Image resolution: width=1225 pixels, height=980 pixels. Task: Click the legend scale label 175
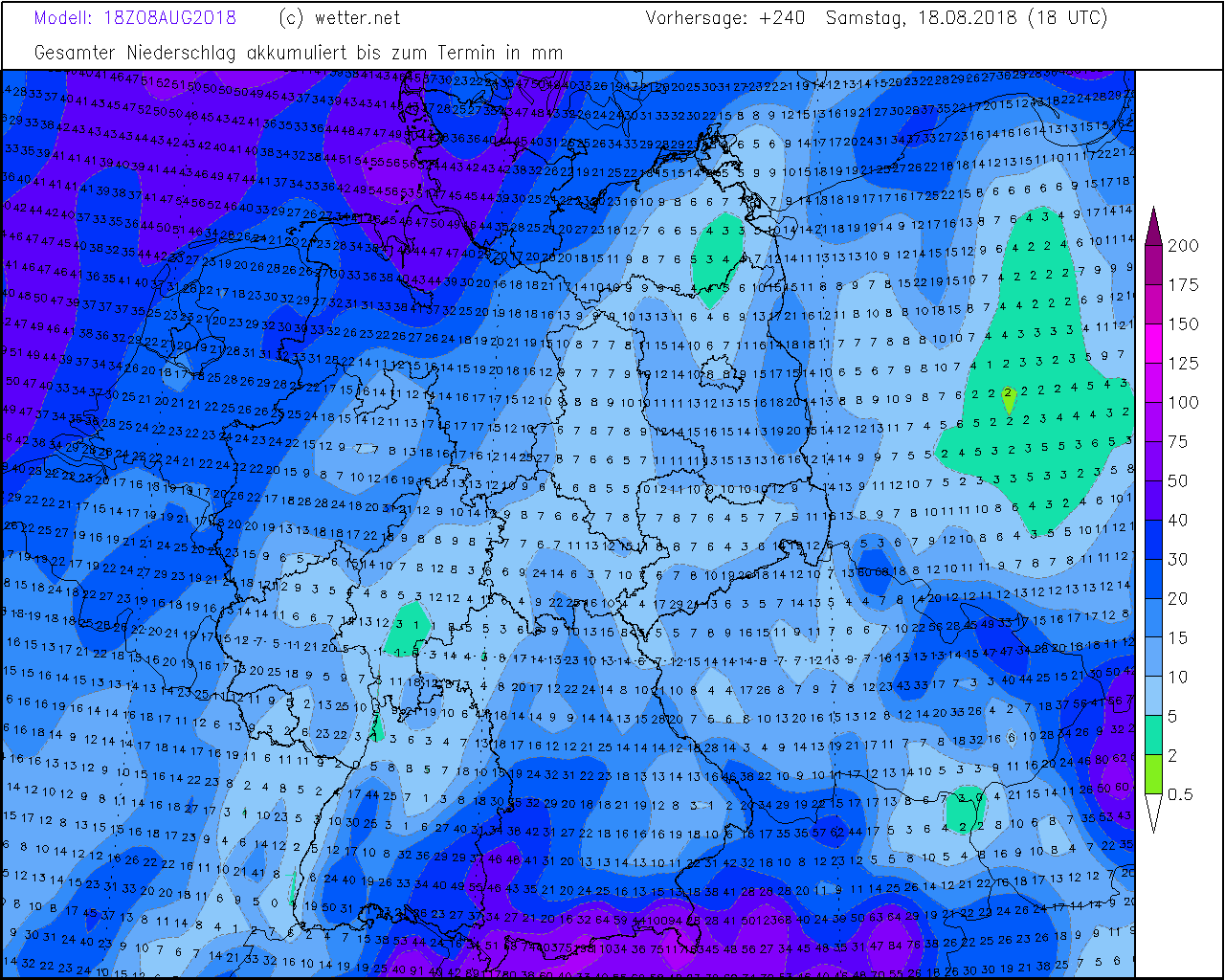tap(1184, 285)
